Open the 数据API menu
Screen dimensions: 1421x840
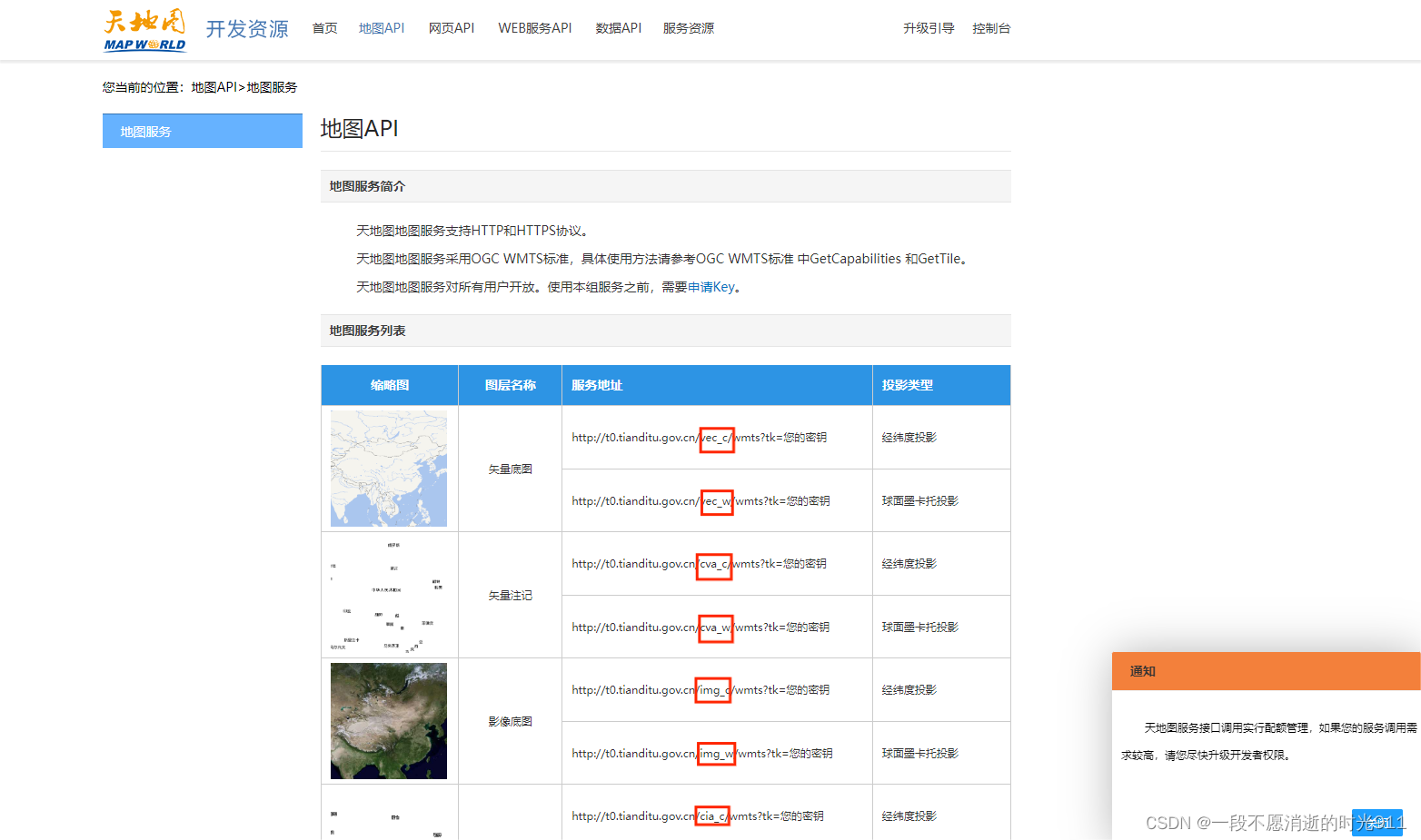coord(618,28)
